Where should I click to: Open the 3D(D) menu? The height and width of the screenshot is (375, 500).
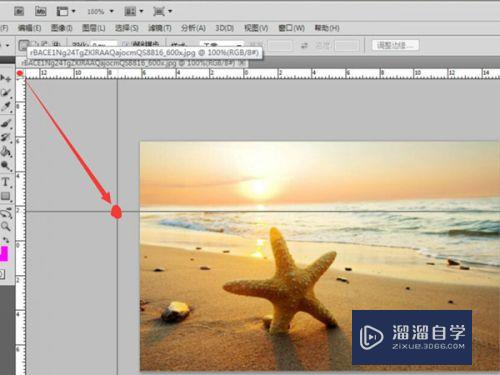(x=224, y=28)
